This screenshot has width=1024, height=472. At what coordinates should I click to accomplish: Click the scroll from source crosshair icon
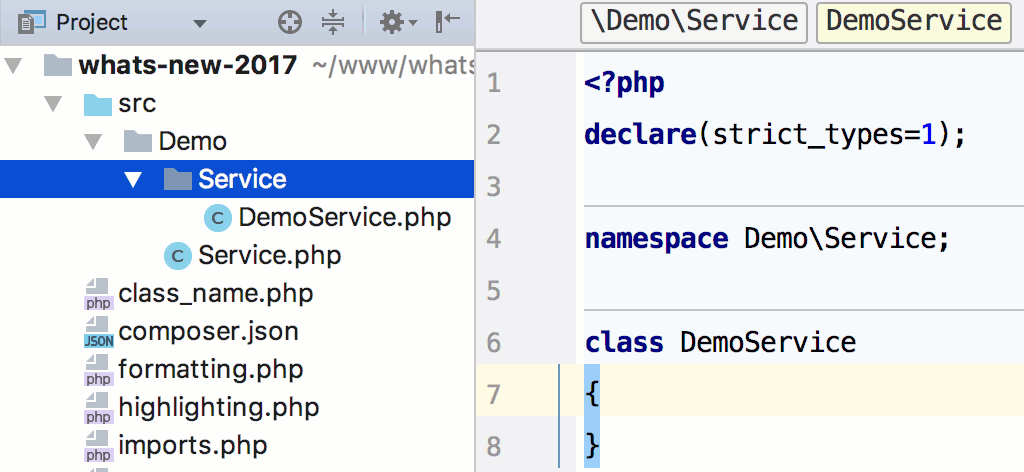(290, 23)
